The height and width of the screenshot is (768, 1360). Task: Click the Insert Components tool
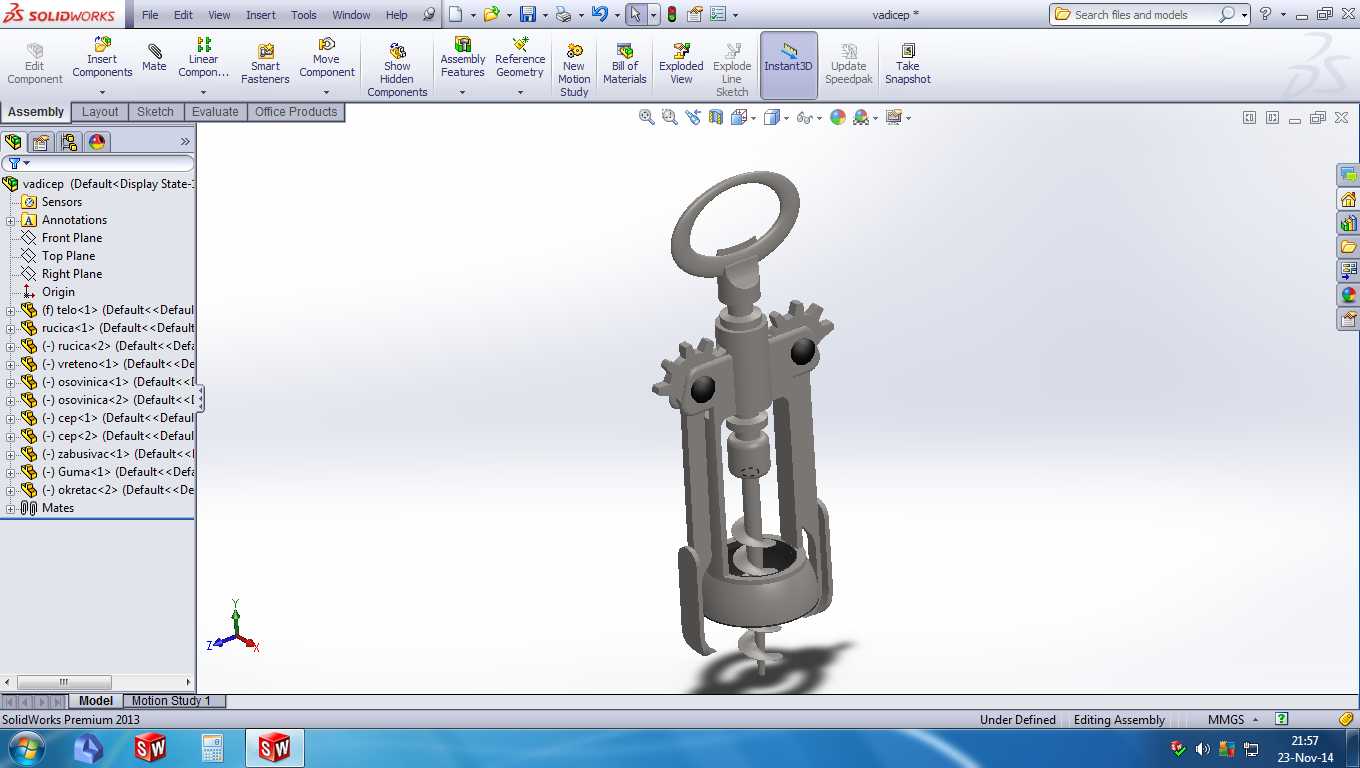pyautogui.click(x=102, y=58)
